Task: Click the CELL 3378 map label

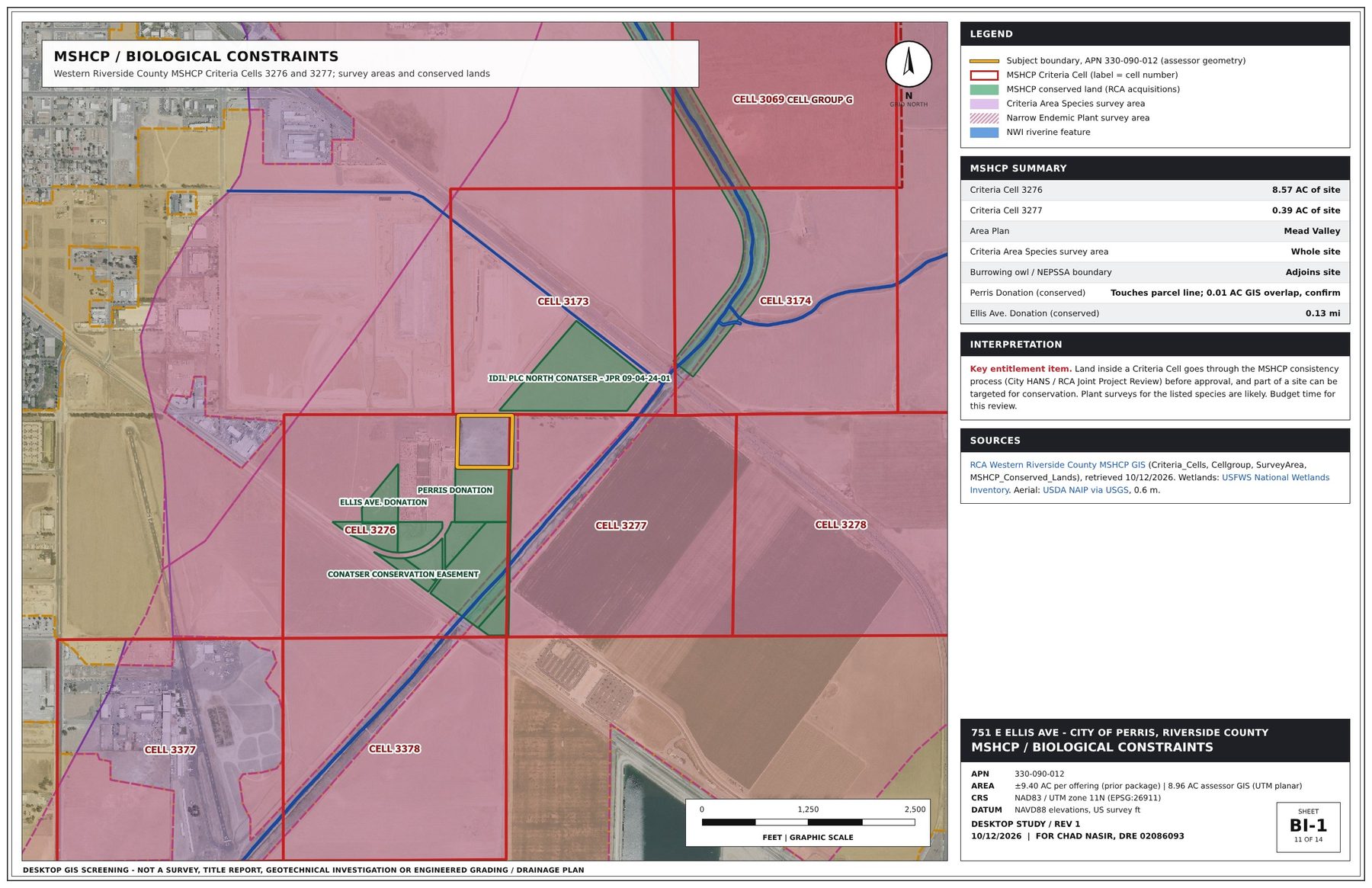Action: (x=394, y=749)
